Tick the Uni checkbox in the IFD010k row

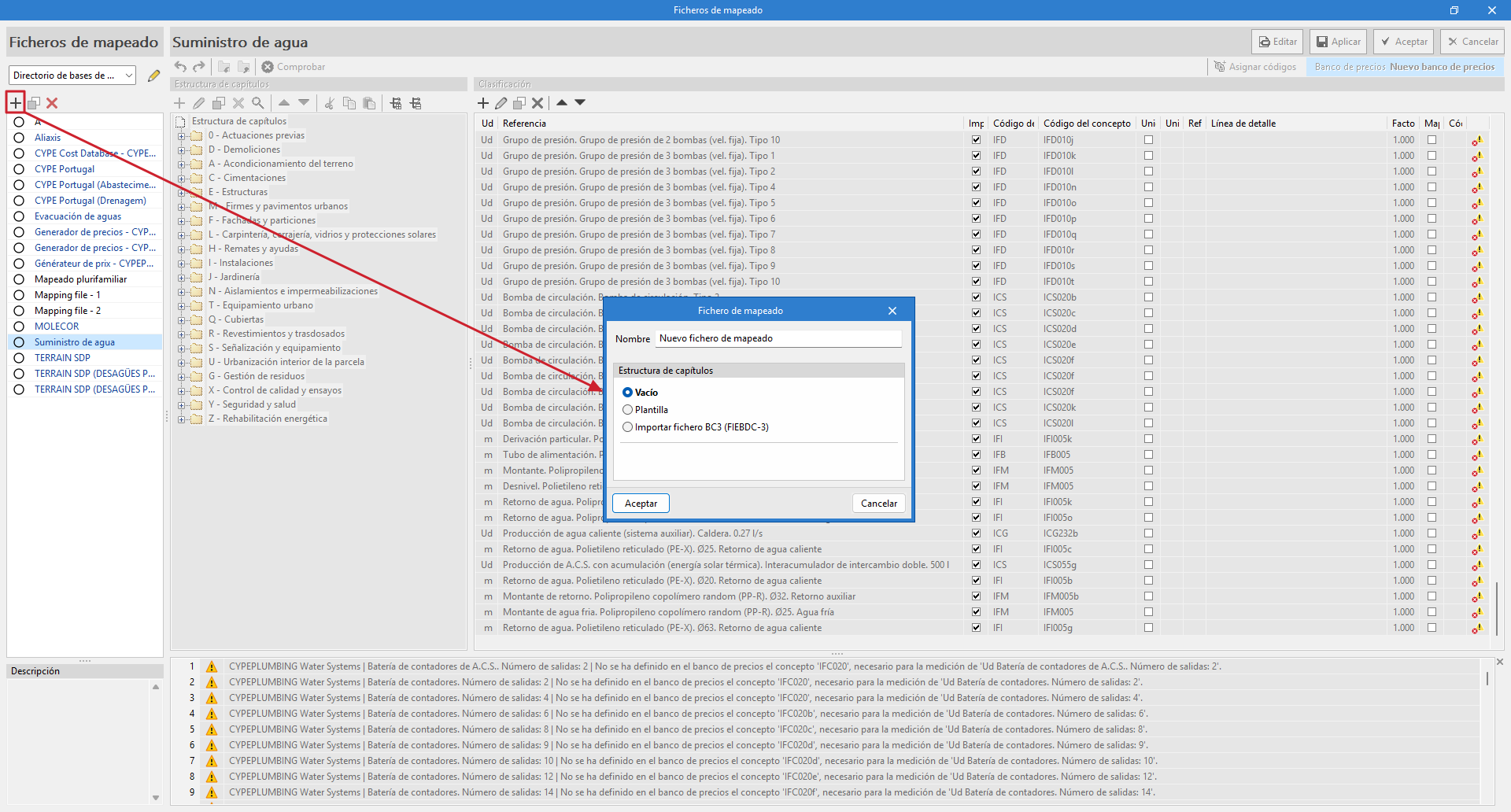(x=1148, y=156)
